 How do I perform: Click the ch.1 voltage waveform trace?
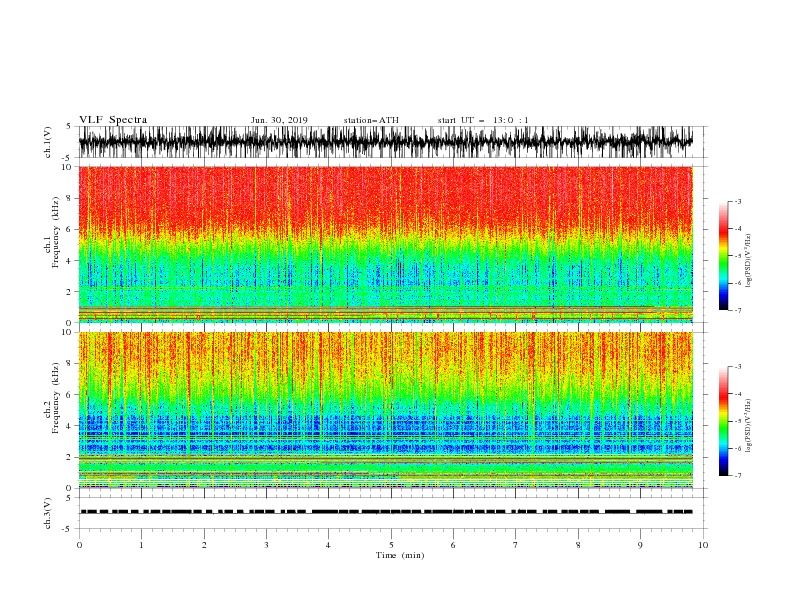tap(385, 142)
